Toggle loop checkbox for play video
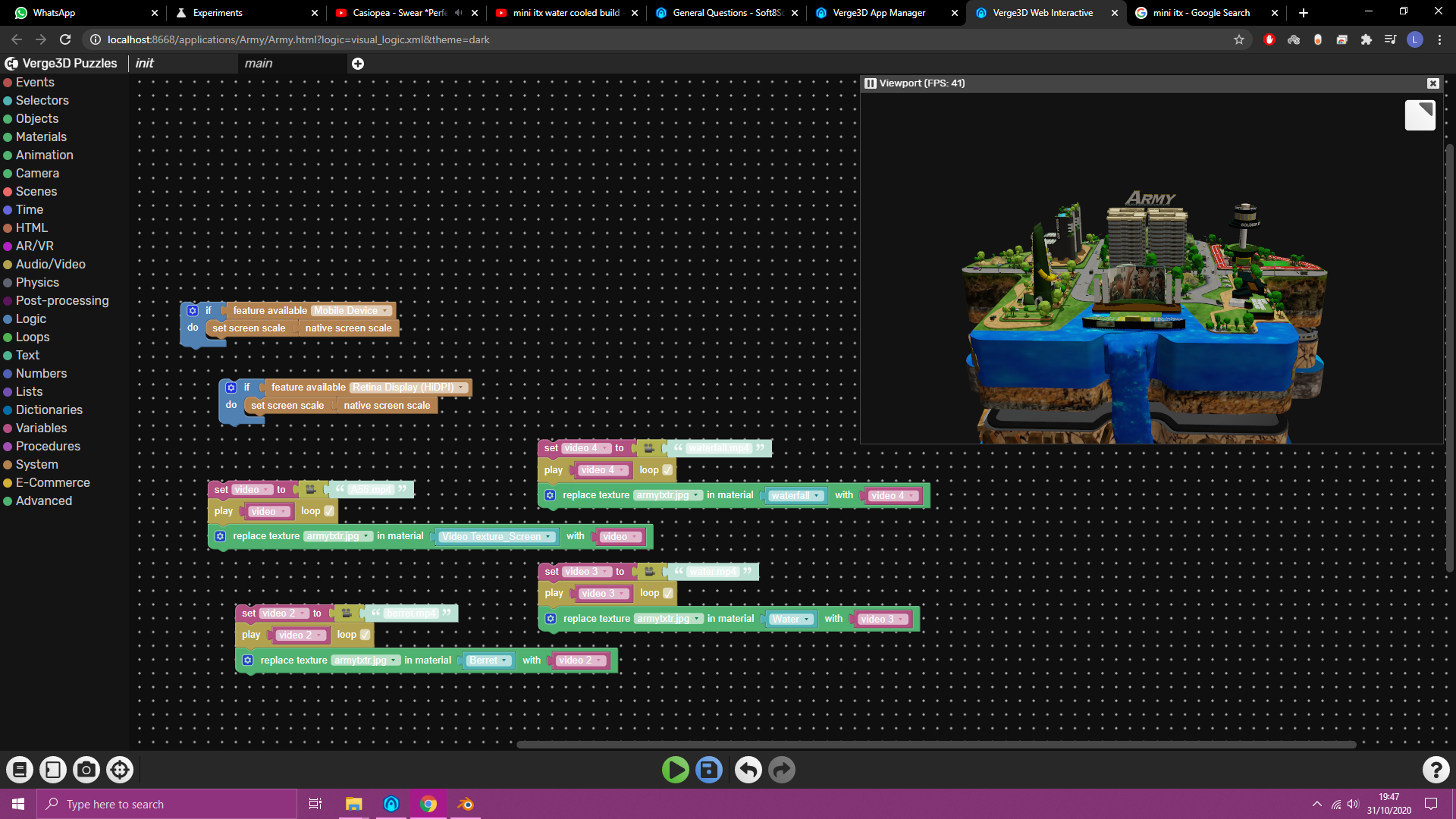Screen dimensions: 1456x819 (329, 511)
